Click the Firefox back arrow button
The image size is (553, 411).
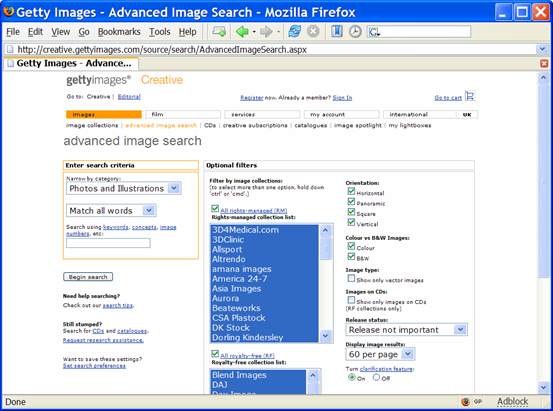tap(242, 32)
